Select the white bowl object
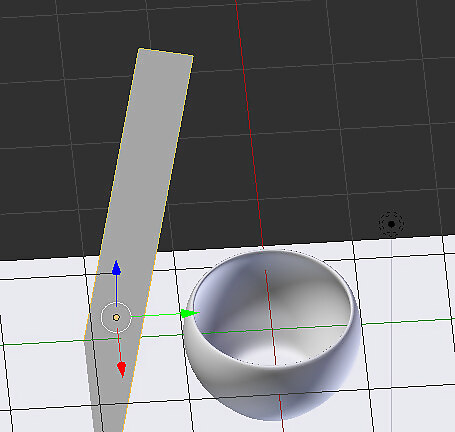Viewport: 455px width, 432px height. pyautogui.click(x=272, y=335)
